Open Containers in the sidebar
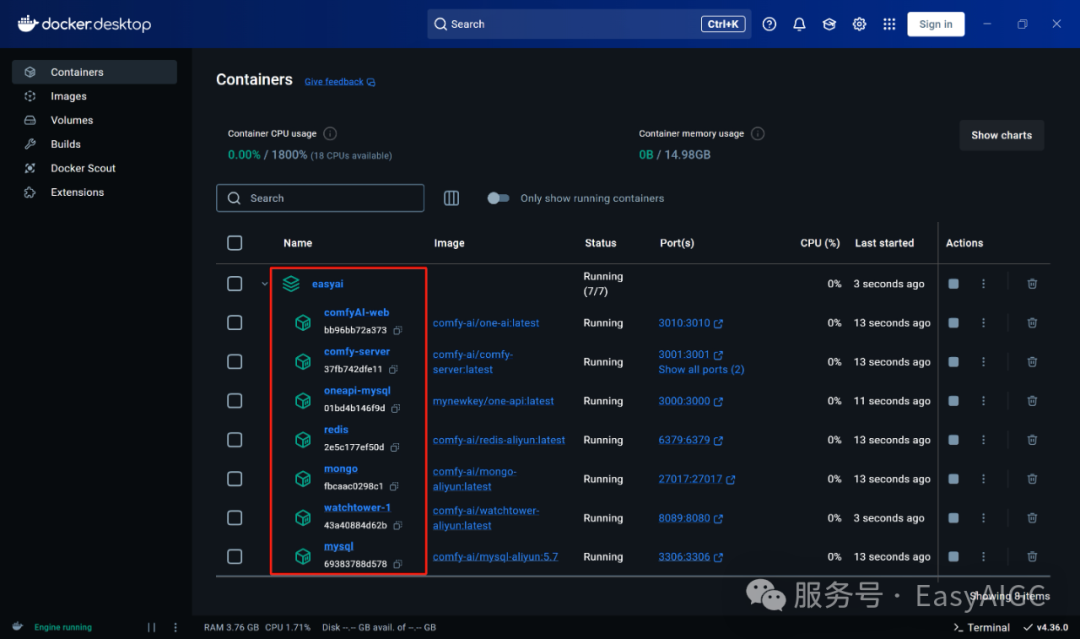1080x639 pixels. (94, 72)
